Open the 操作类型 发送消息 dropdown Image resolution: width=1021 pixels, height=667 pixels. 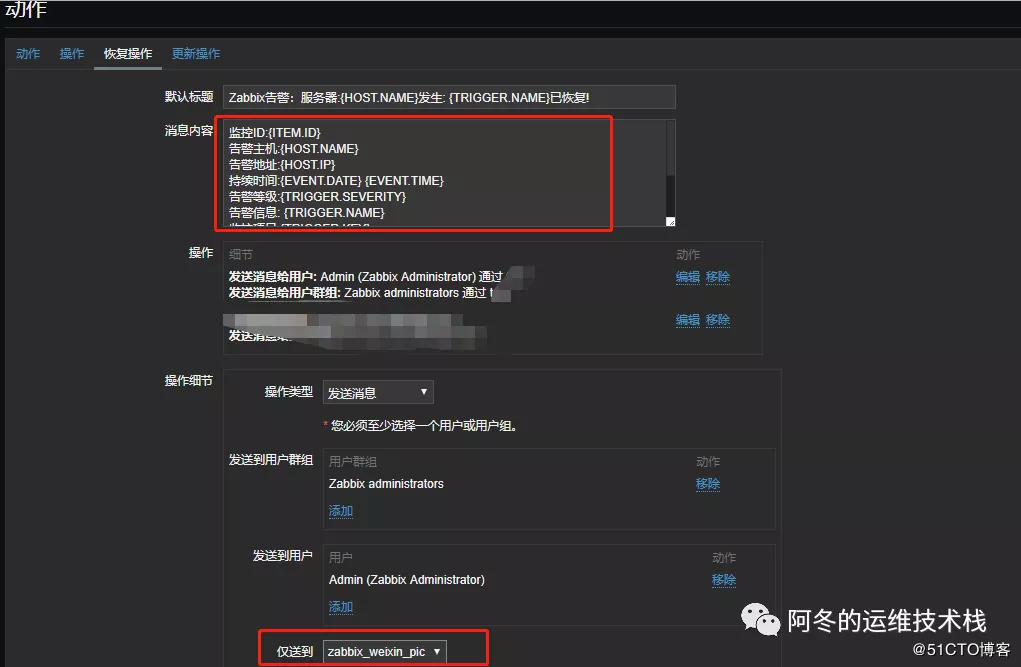(378, 393)
